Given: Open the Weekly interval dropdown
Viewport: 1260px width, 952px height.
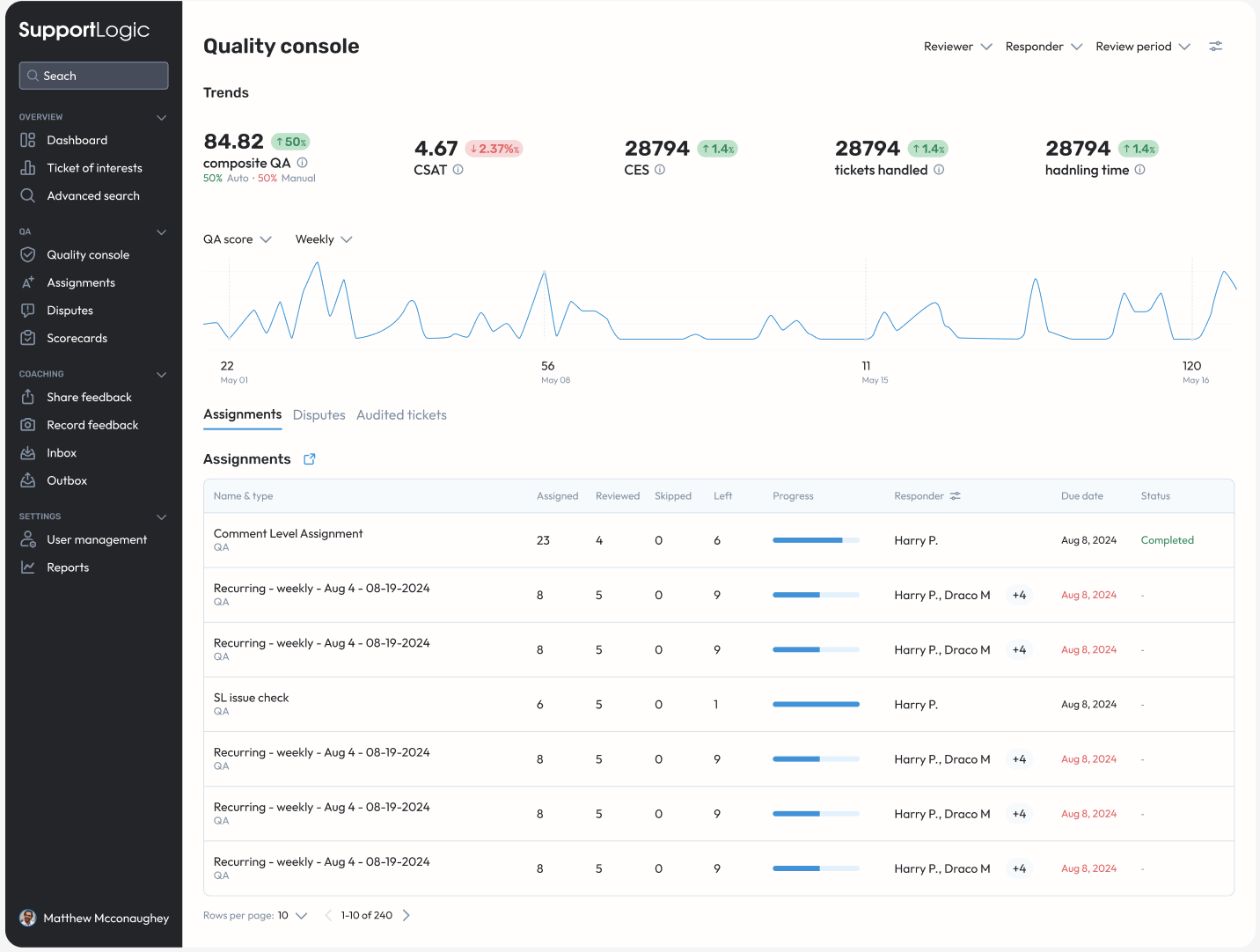Looking at the screenshot, I should [x=324, y=239].
